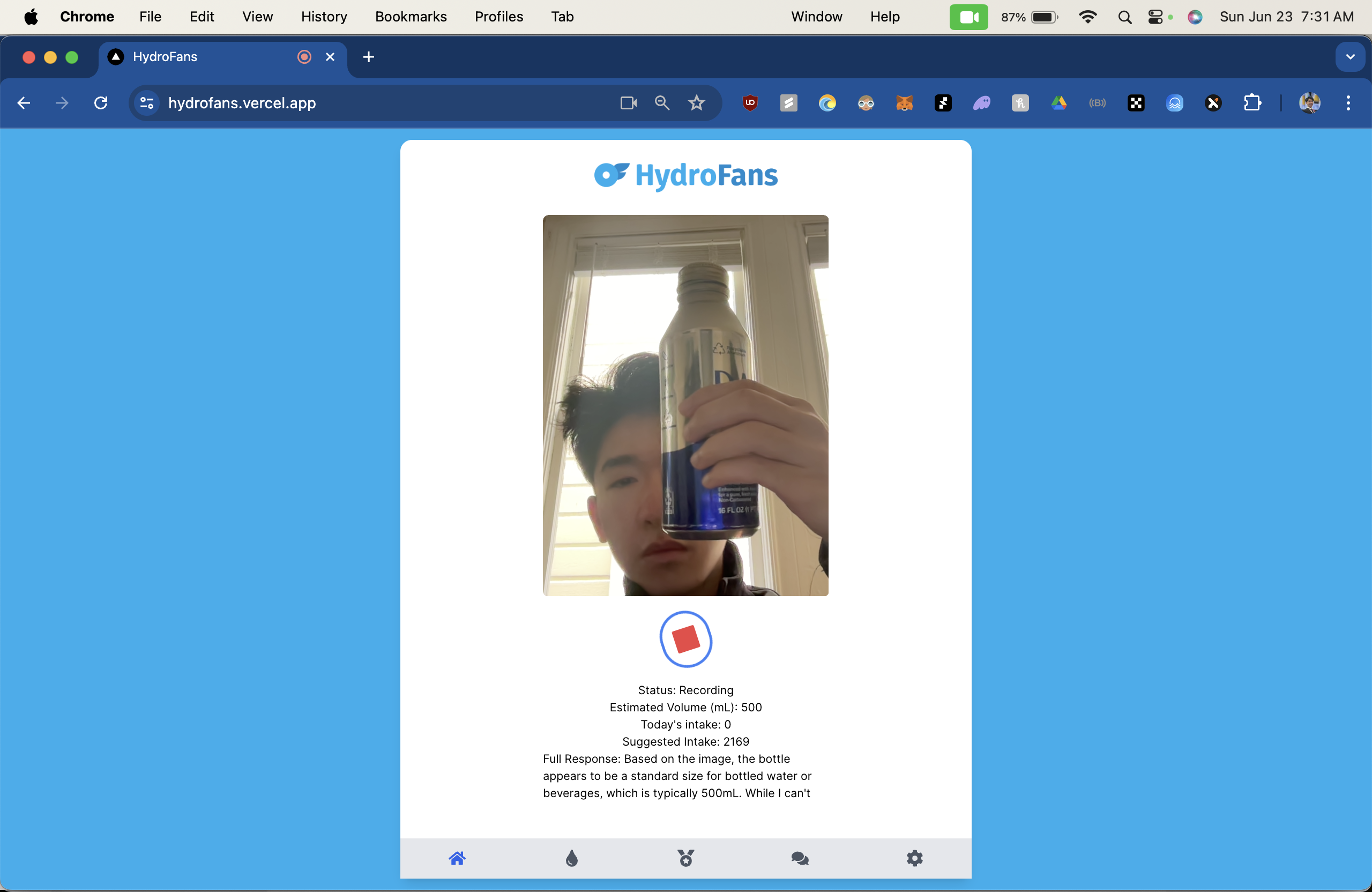Stop recording with the red square button

pos(685,639)
